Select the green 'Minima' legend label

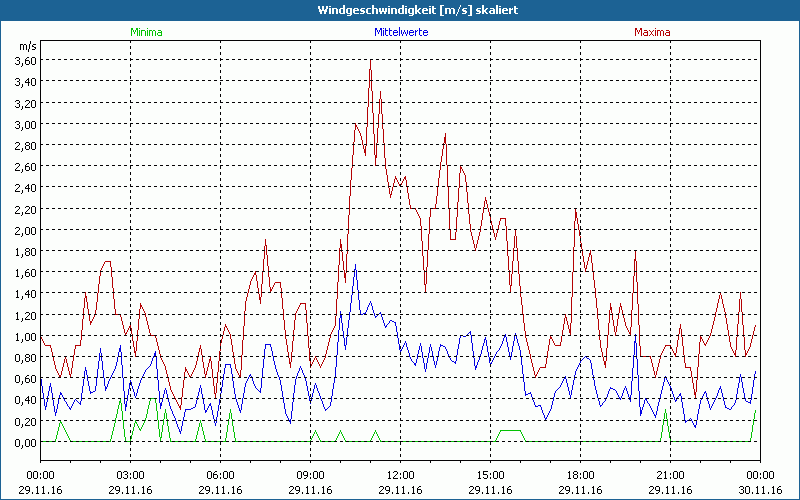[x=146, y=32]
